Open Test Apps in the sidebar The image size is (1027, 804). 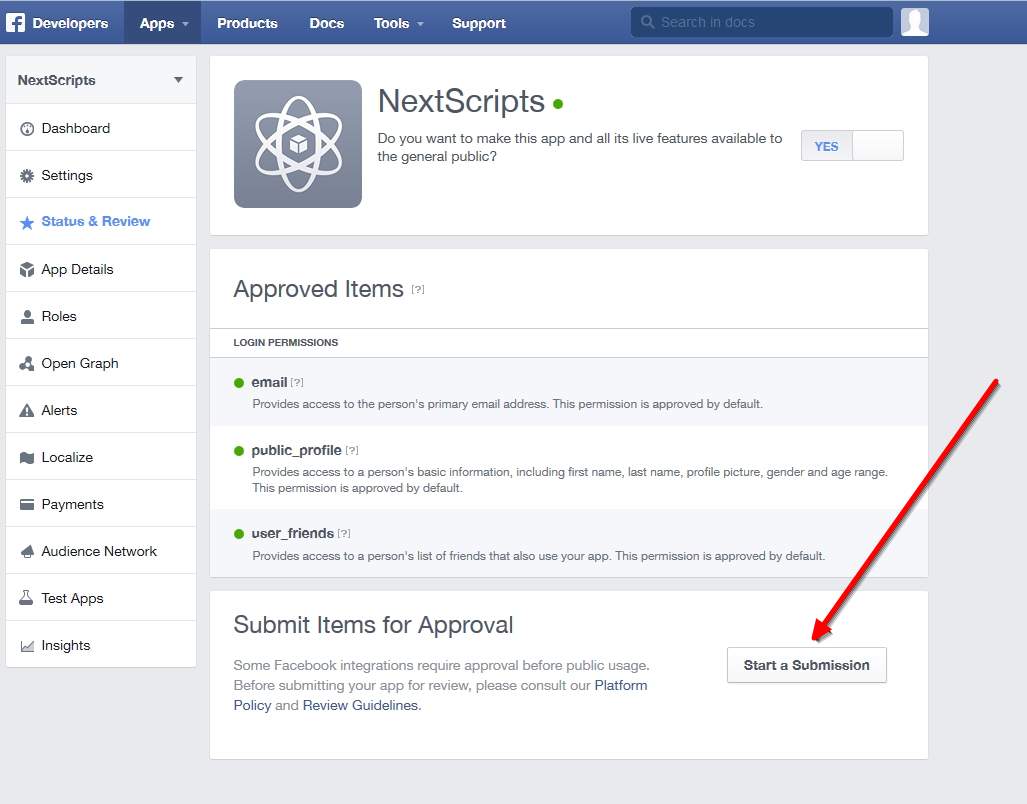pyautogui.click(x=101, y=598)
